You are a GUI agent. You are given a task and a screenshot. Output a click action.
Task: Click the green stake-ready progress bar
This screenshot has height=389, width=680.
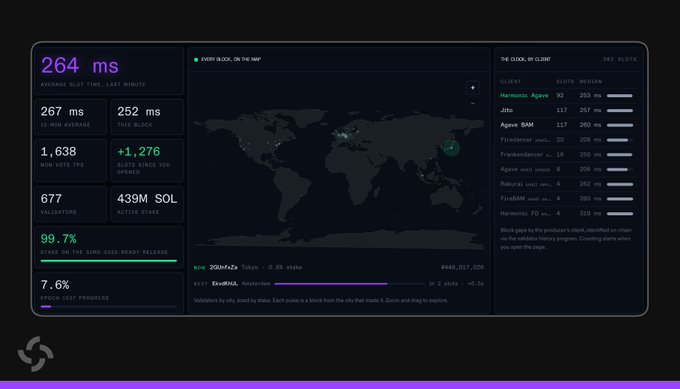tap(108, 261)
